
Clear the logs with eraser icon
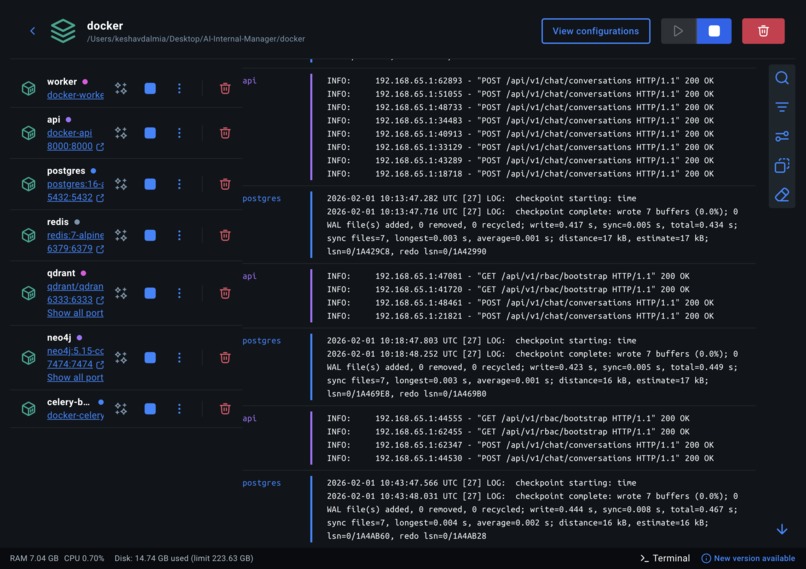point(781,195)
